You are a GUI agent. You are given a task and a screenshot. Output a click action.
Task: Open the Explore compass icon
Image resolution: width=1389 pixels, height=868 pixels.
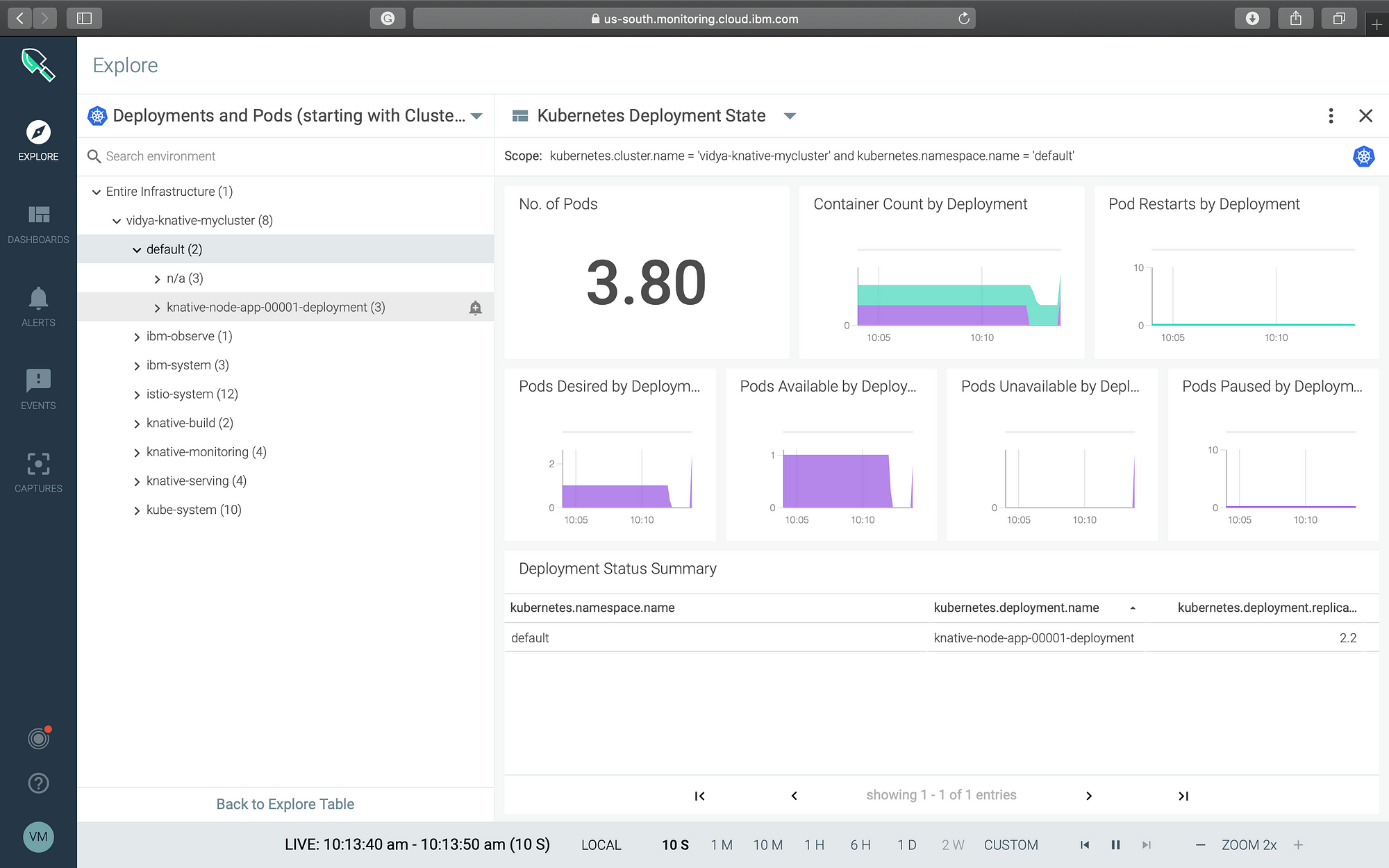click(38, 132)
